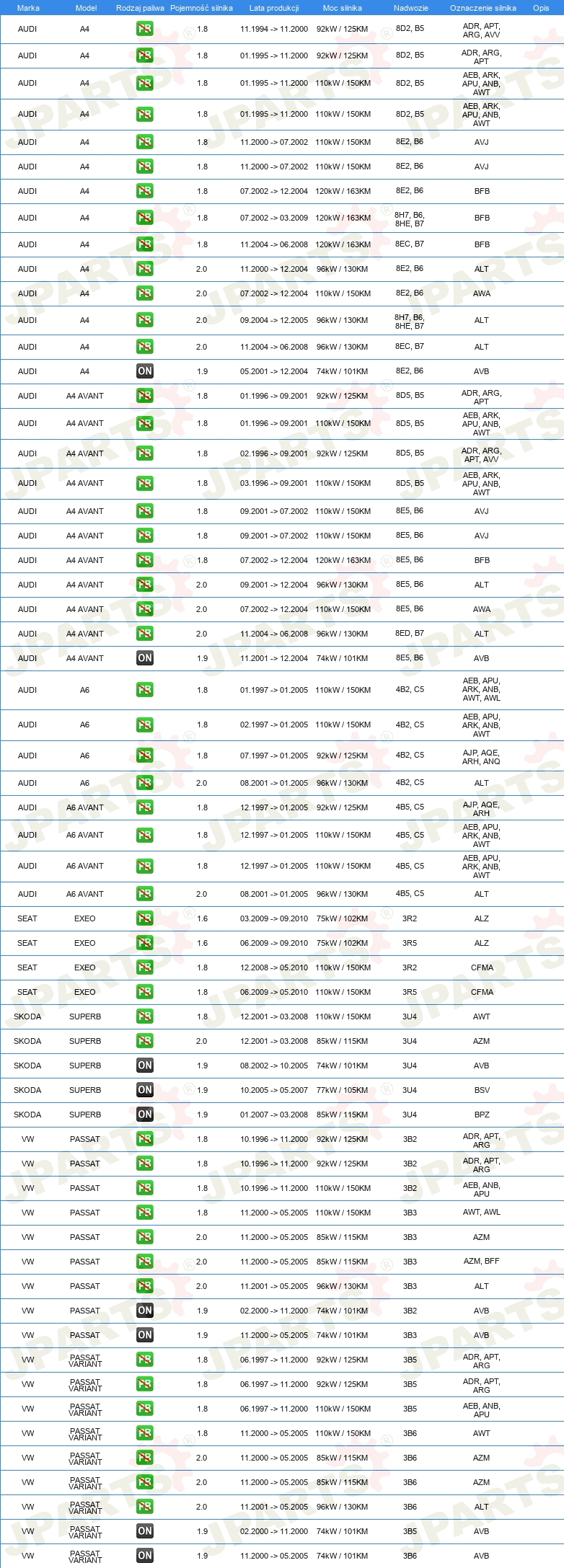Click the Rodzaj paliwa column header
Screen dimensions: 564x1568
[x=140, y=8]
